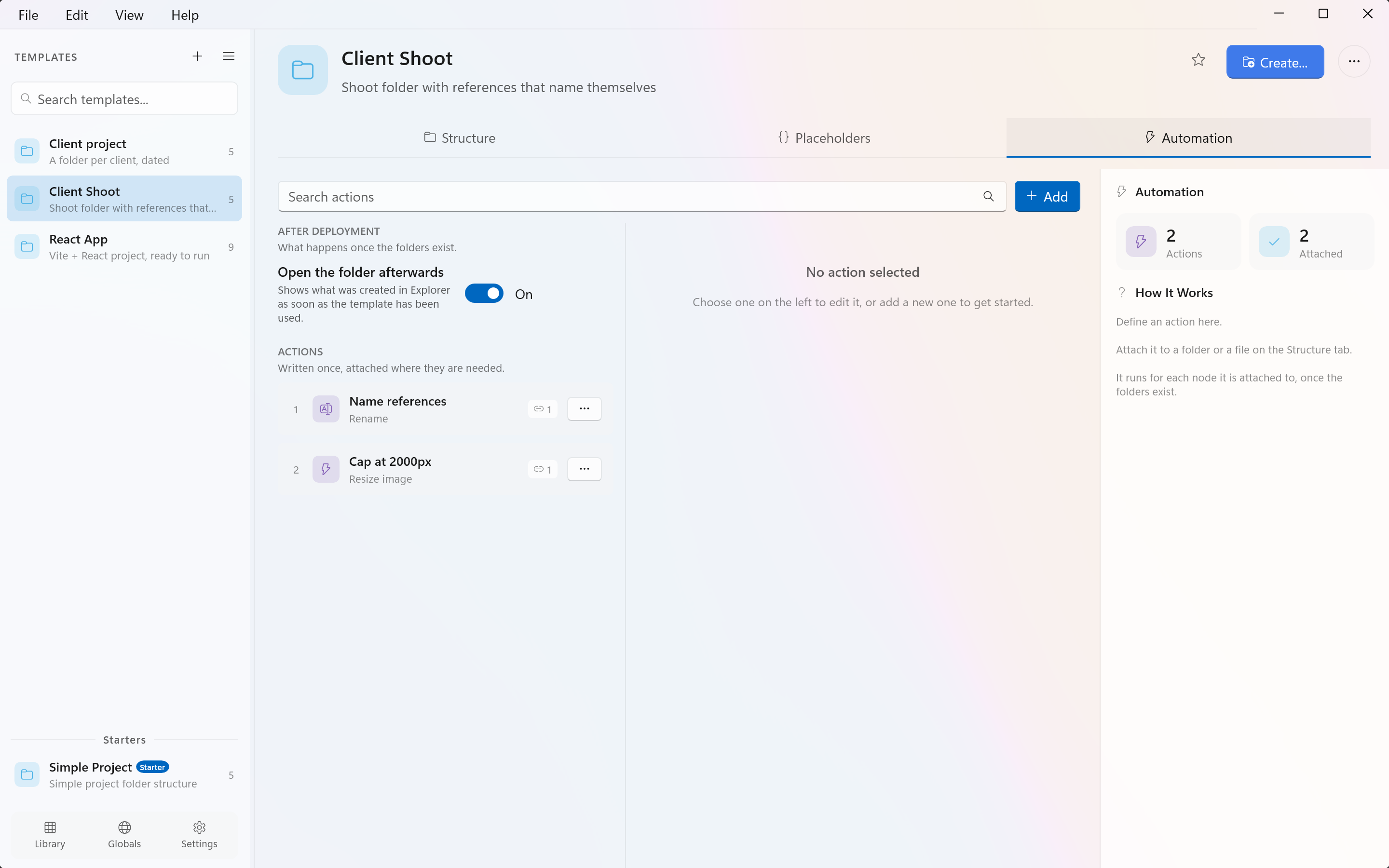Open the header more options ellipsis
1389x868 pixels.
[x=1354, y=61]
